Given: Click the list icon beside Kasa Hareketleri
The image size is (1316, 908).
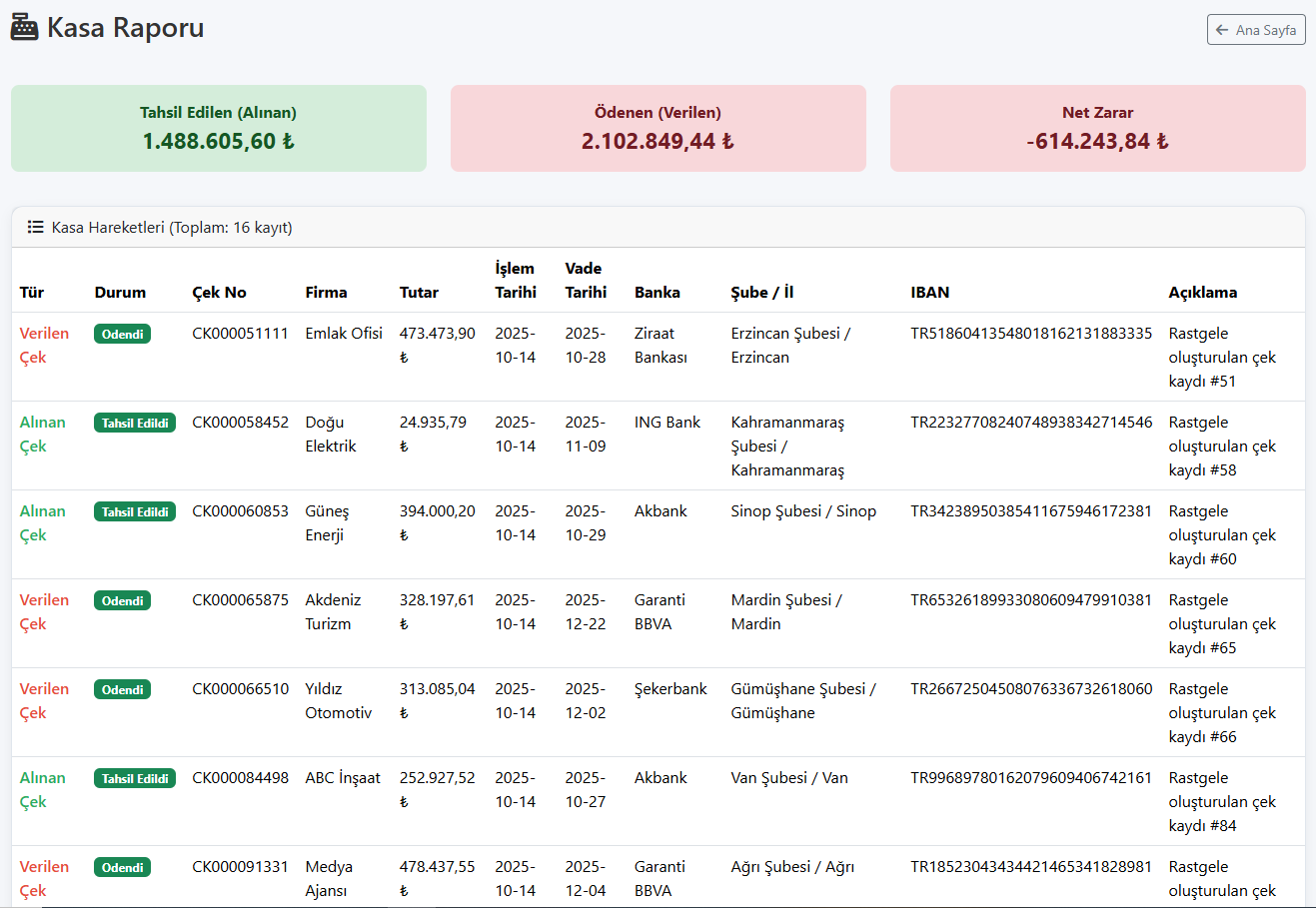Looking at the screenshot, I should (35, 228).
